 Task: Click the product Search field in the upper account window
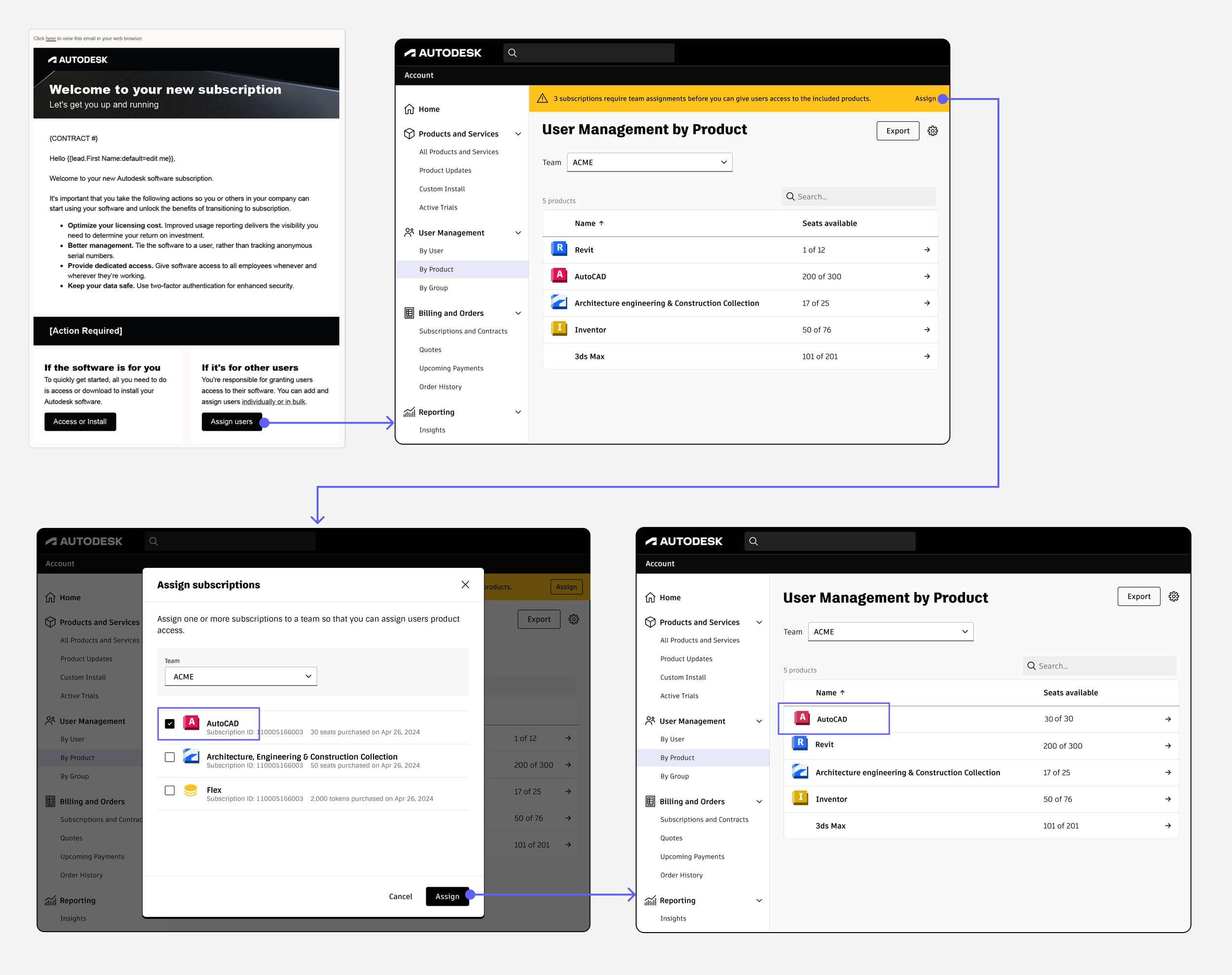(858, 196)
